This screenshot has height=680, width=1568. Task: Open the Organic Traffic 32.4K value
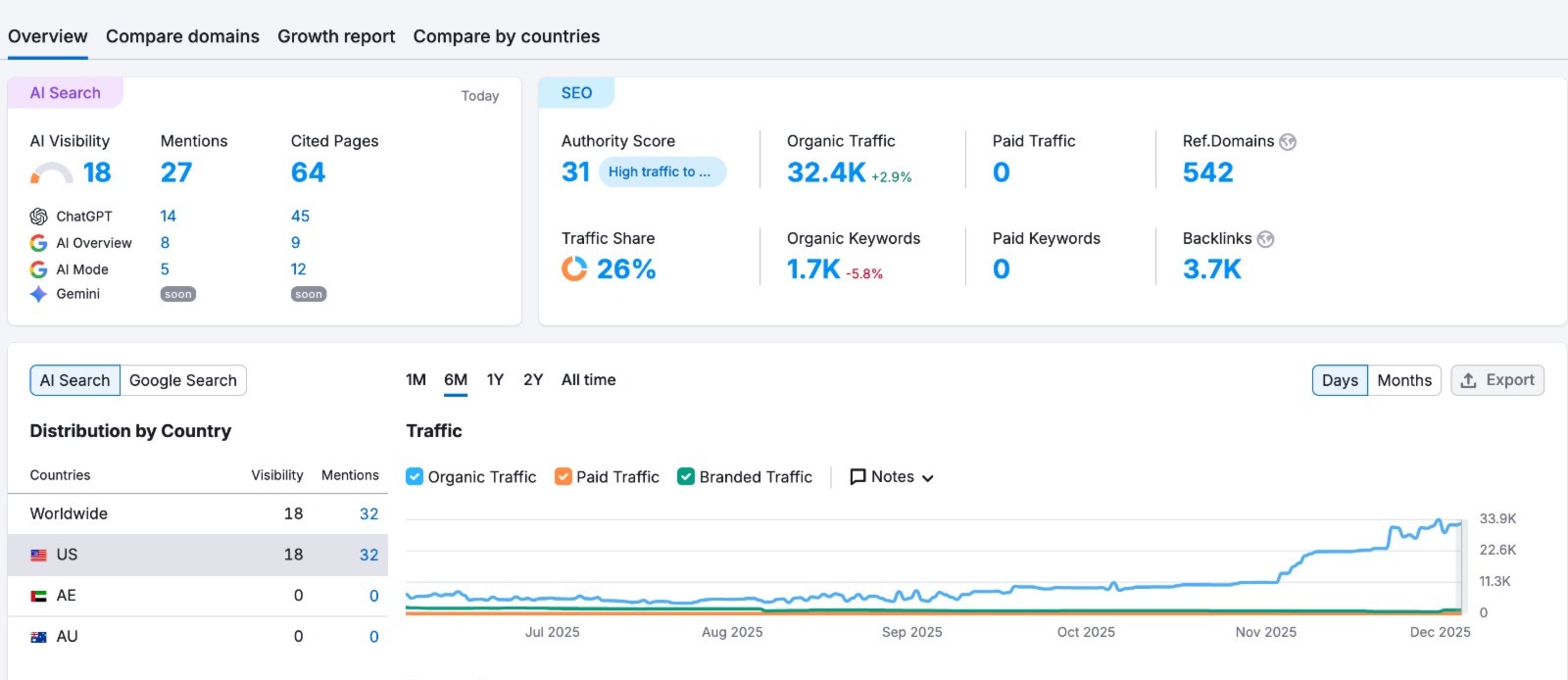pyautogui.click(x=826, y=172)
